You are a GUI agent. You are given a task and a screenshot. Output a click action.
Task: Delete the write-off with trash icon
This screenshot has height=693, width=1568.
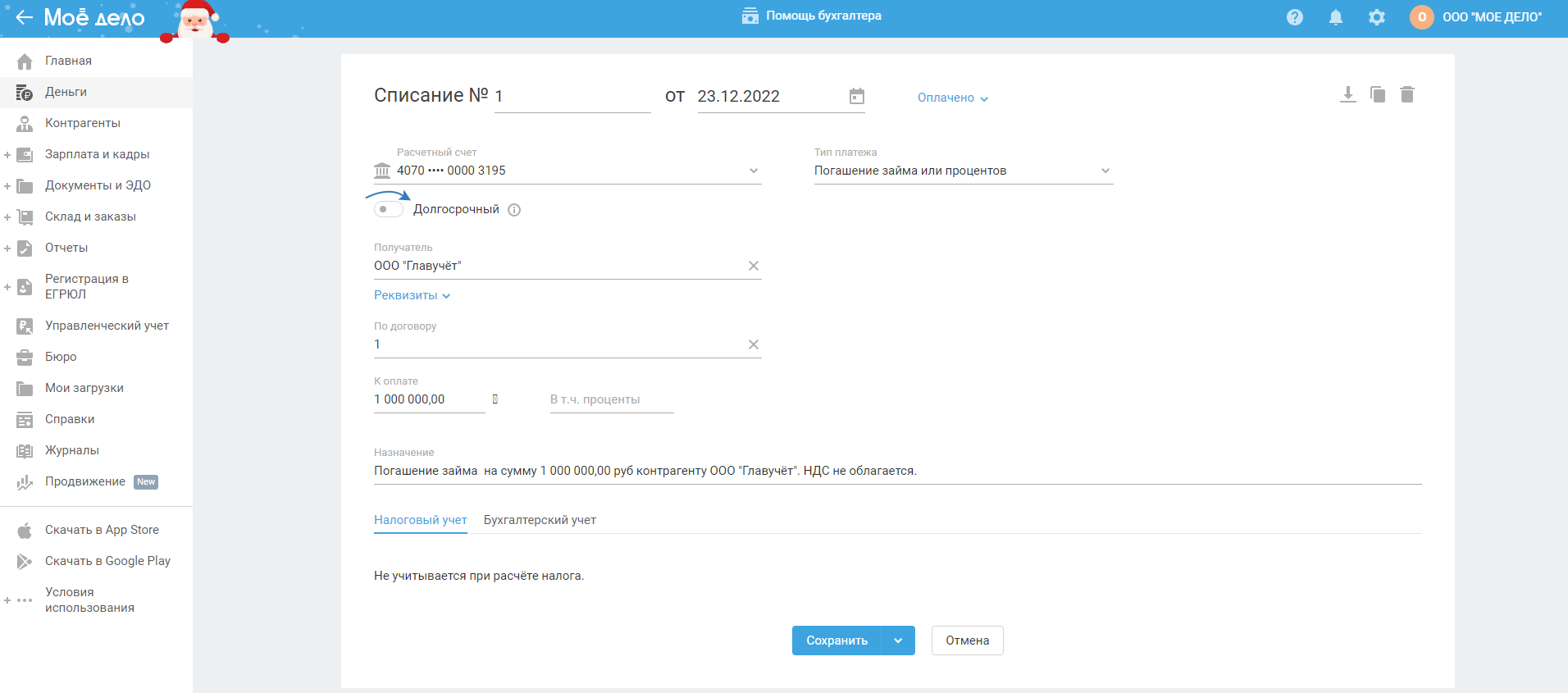coord(1407,94)
